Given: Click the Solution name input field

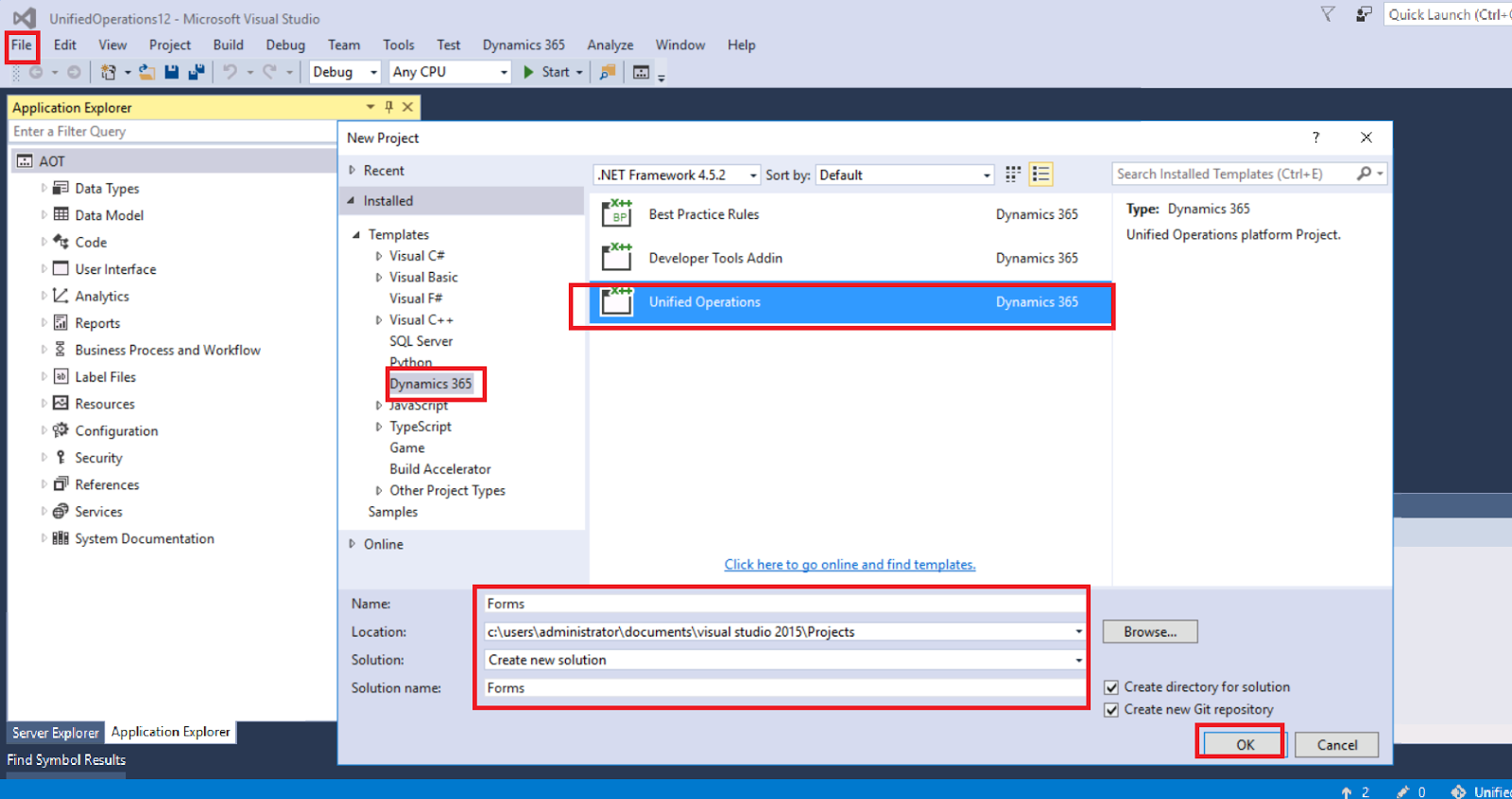Looking at the screenshot, I should point(784,688).
